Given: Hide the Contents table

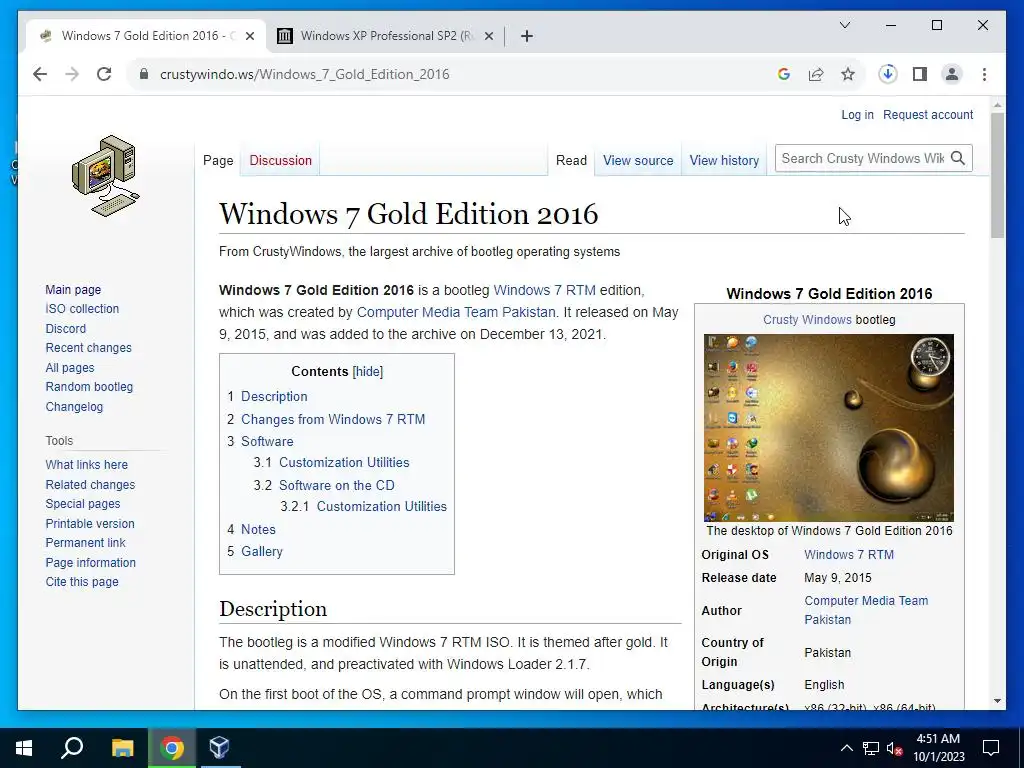Looking at the screenshot, I should (x=368, y=372).
